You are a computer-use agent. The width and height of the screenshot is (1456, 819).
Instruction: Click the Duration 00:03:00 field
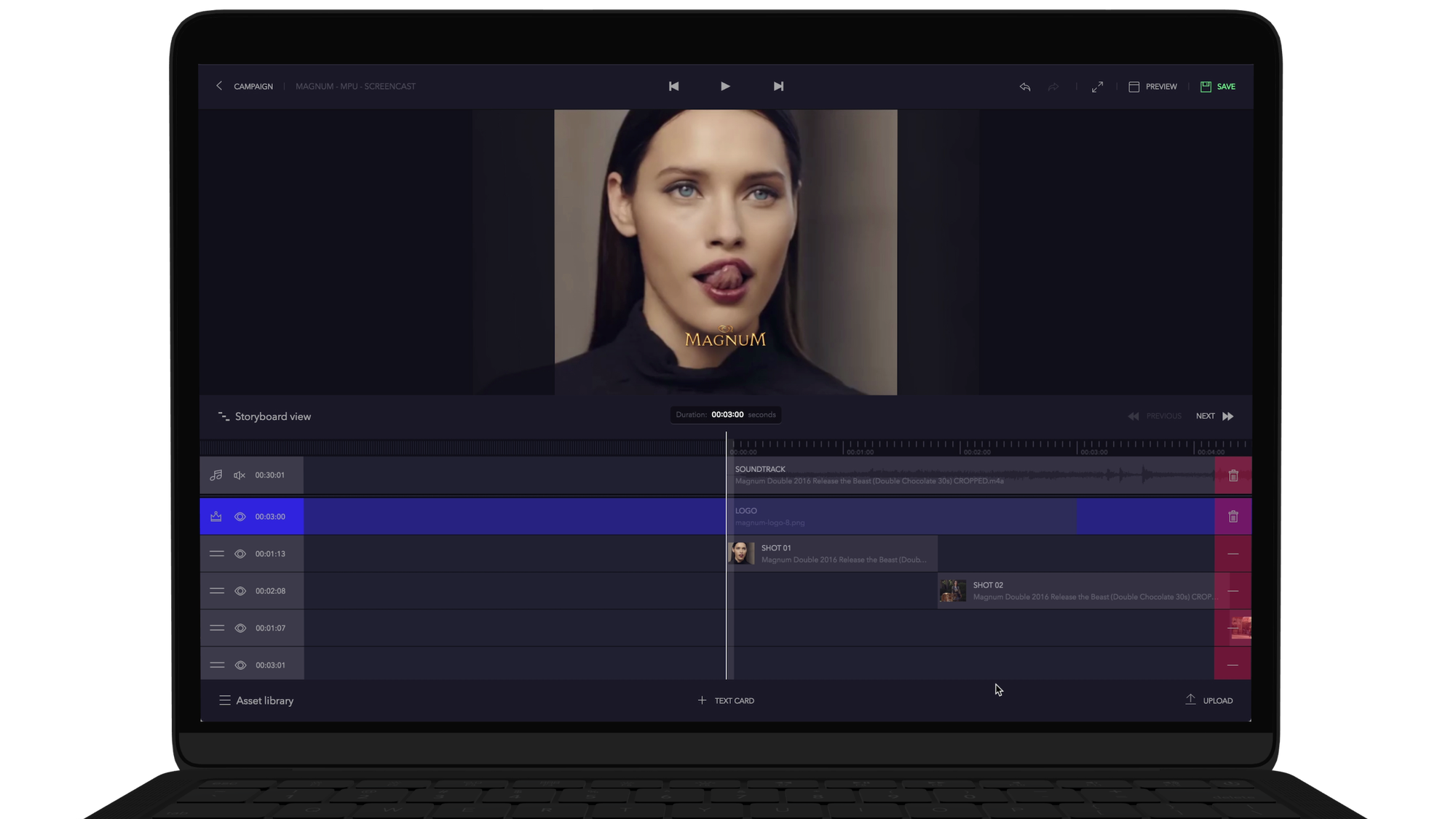(726, 415)
